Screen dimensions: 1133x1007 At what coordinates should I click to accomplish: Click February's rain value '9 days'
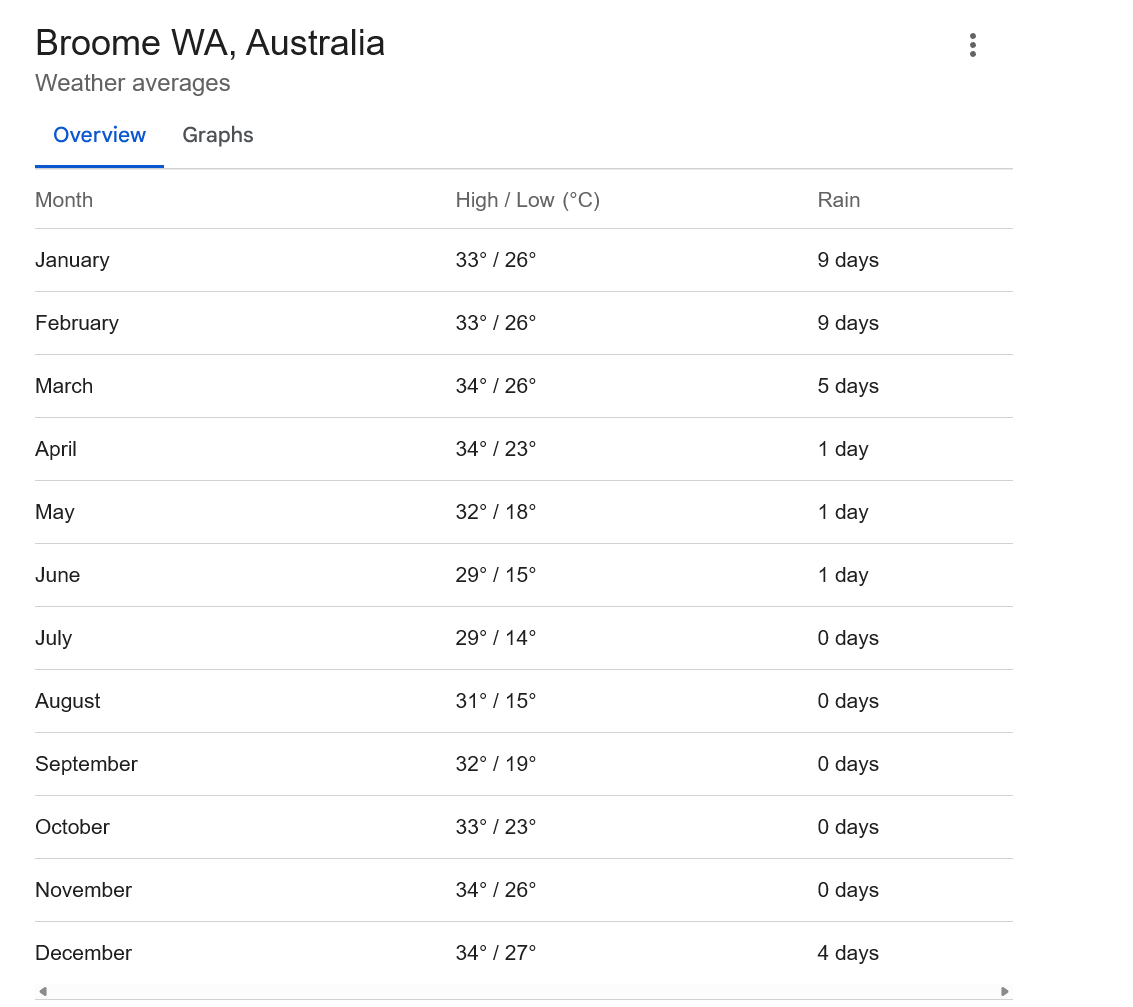[x=848, y=323]
